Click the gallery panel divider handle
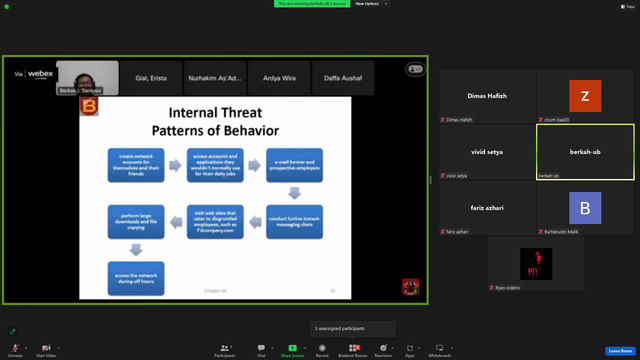This screenshot has width=640, height=360. pos(431,180)
